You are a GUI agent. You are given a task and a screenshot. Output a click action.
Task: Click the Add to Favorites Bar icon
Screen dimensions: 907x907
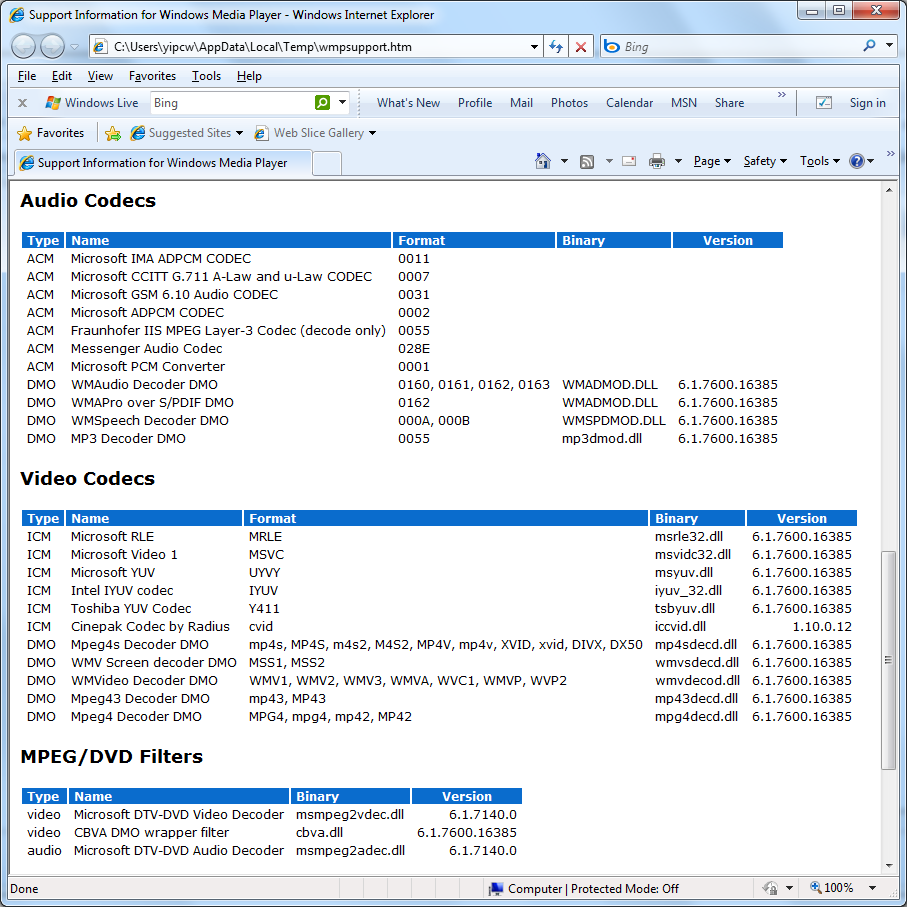(x=113, y=133)
